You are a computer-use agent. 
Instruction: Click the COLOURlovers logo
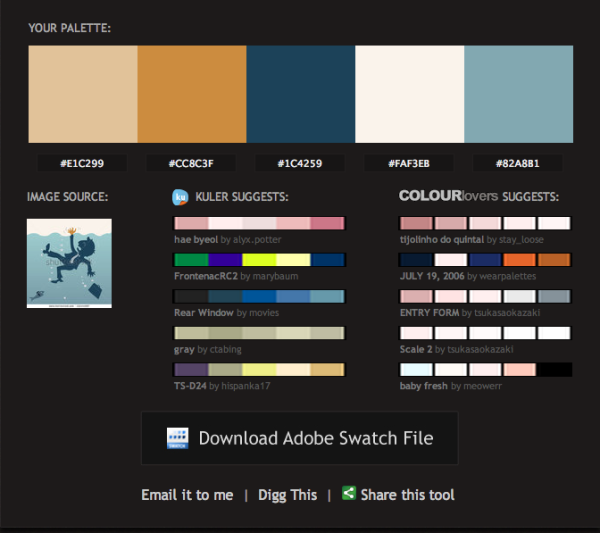(x=448, y=196)
